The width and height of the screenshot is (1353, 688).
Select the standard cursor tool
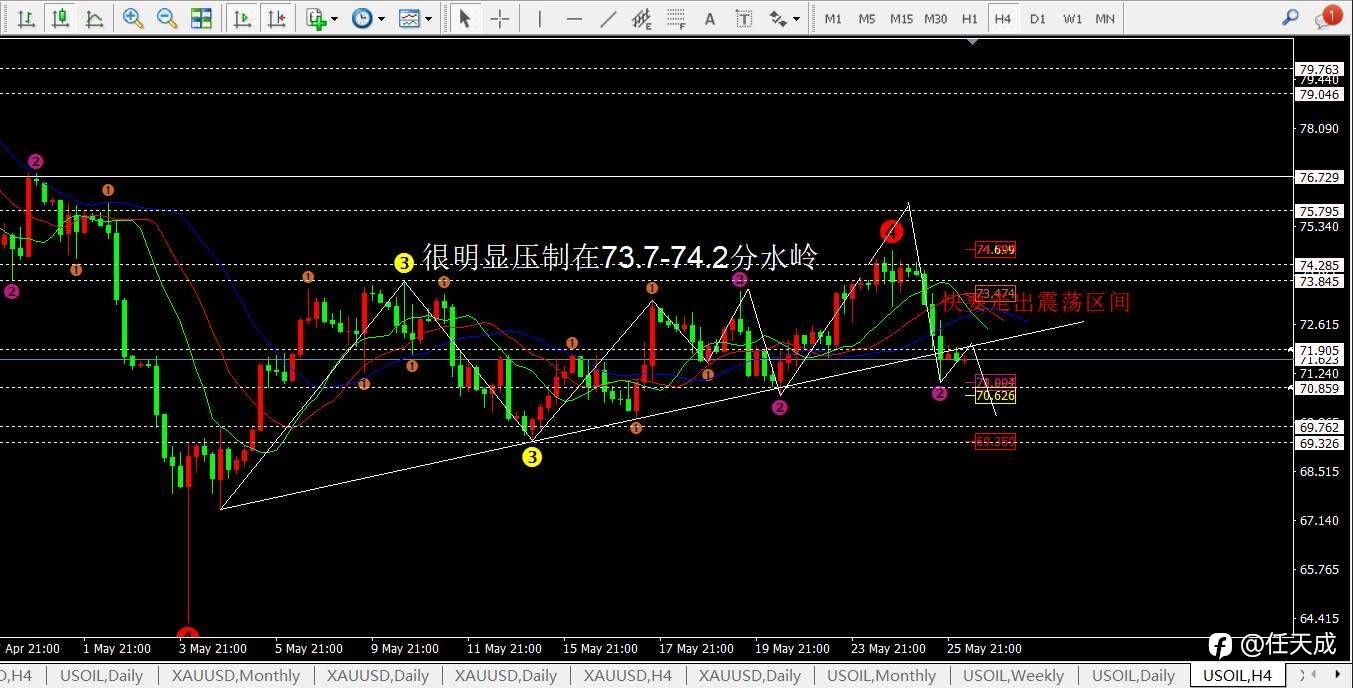click(x=464, y=18)
